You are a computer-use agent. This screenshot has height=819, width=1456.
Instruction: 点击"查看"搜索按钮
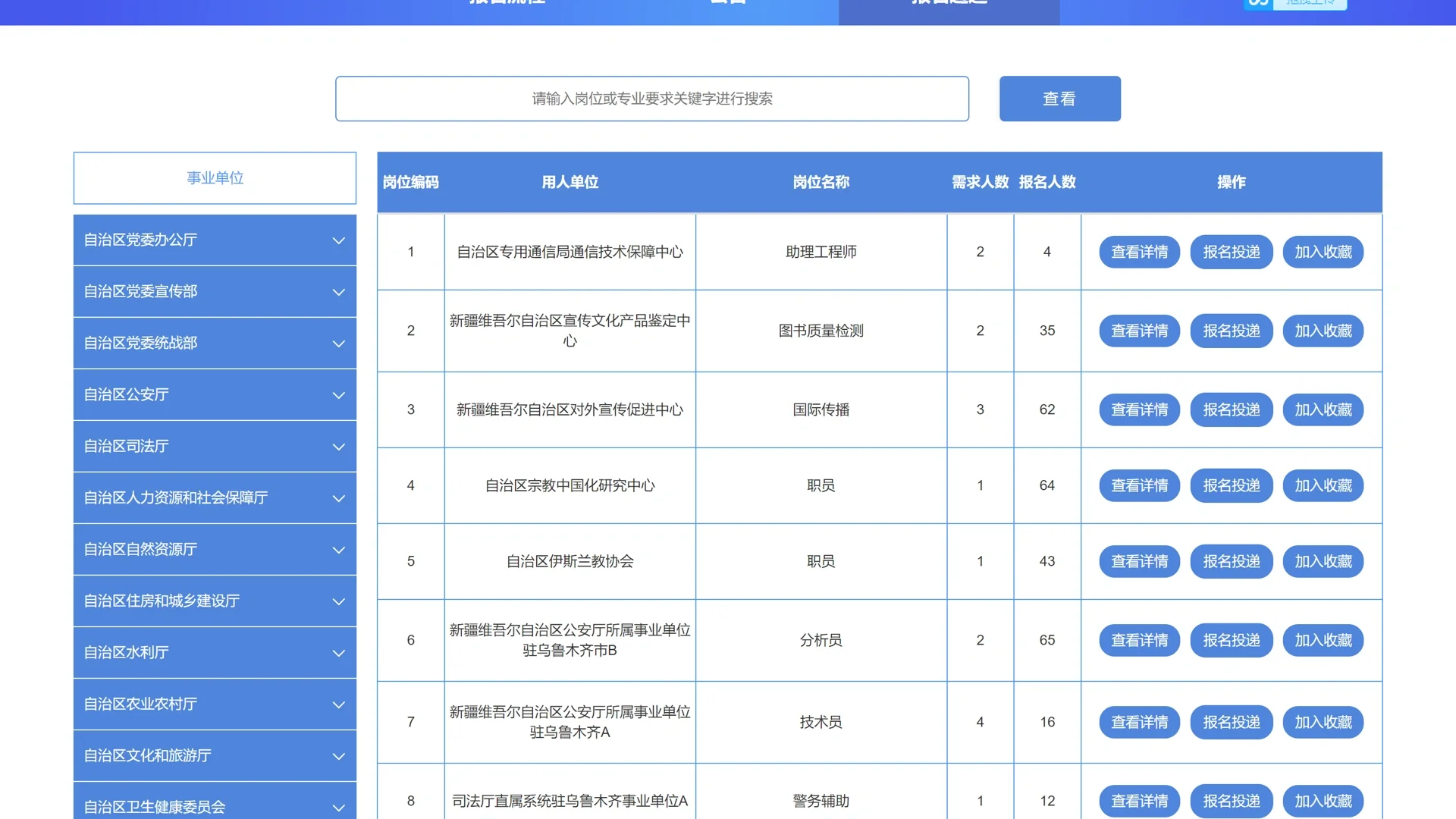point(1059,98)
